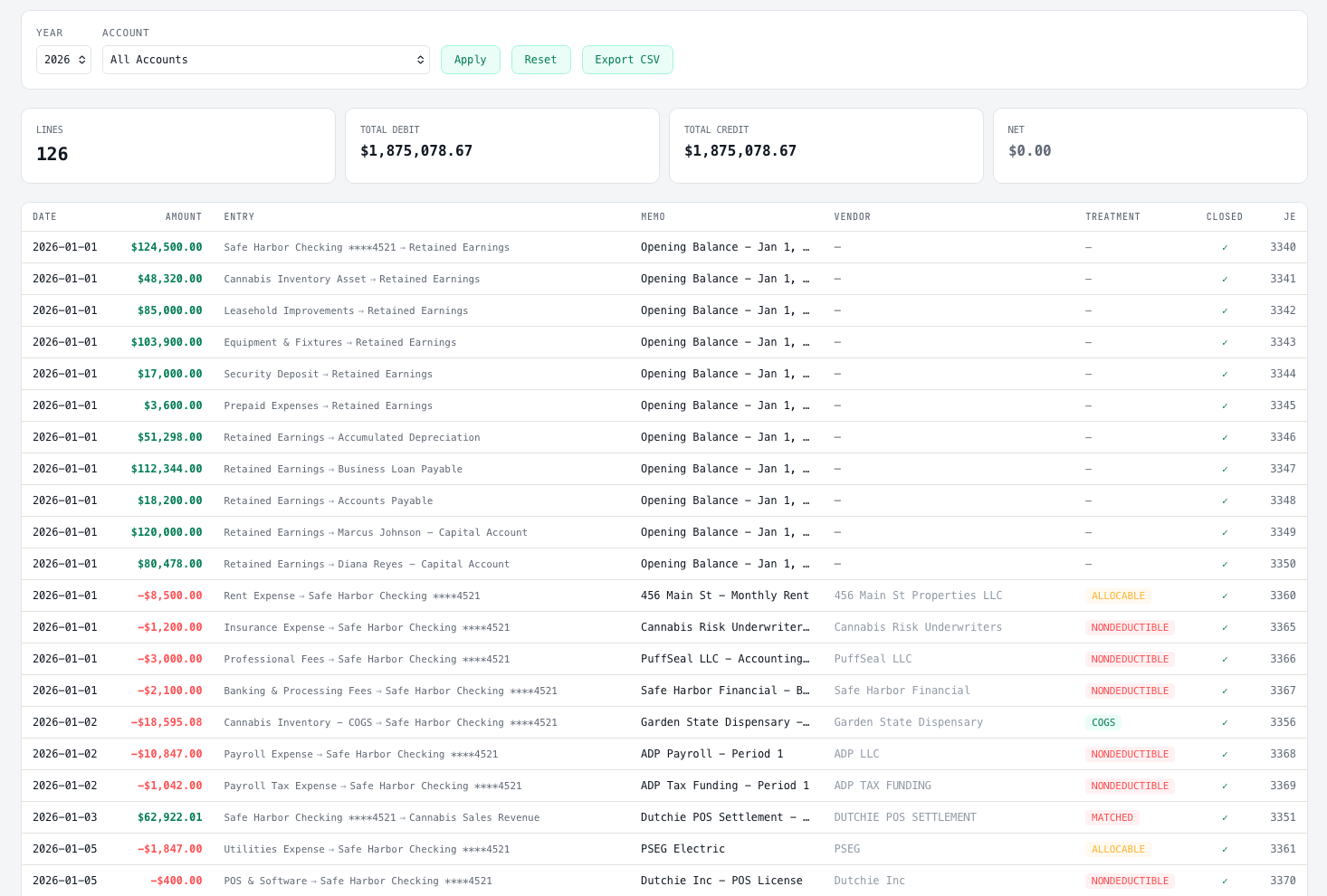Click vendor Safe Harbor Financial
Screen dimensions: 1327x896
click(902, 691)
